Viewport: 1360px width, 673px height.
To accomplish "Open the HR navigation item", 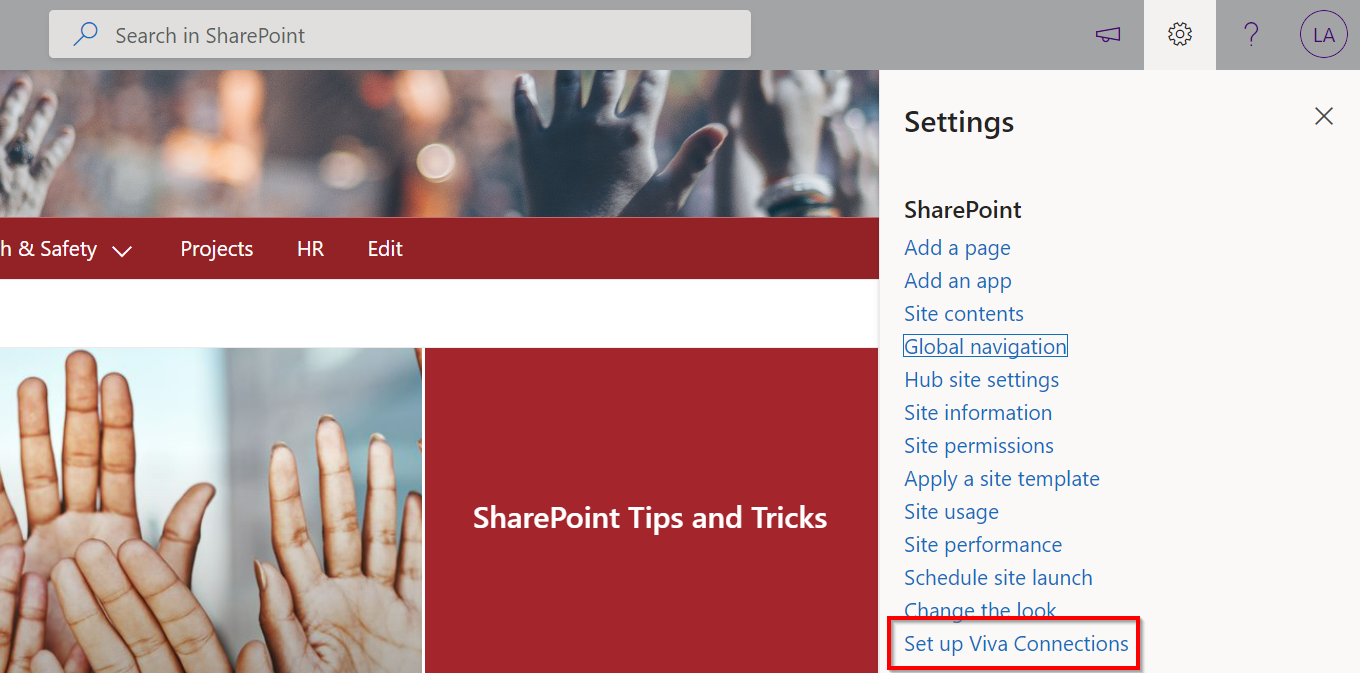I will point(310,249).
